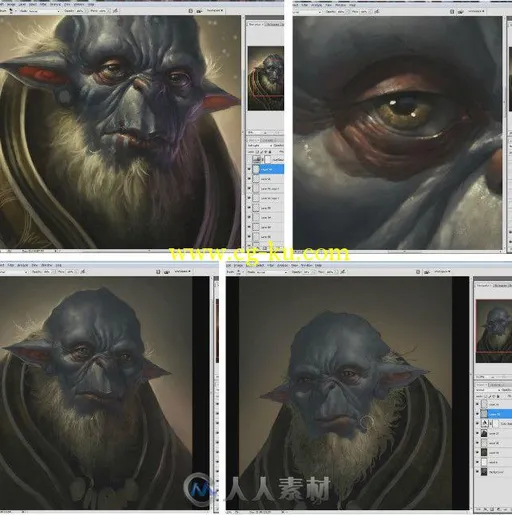Toggle eye of adjustment layer in bottom-right Layers panel
This screenshot has height=515, width=512.
477,423
